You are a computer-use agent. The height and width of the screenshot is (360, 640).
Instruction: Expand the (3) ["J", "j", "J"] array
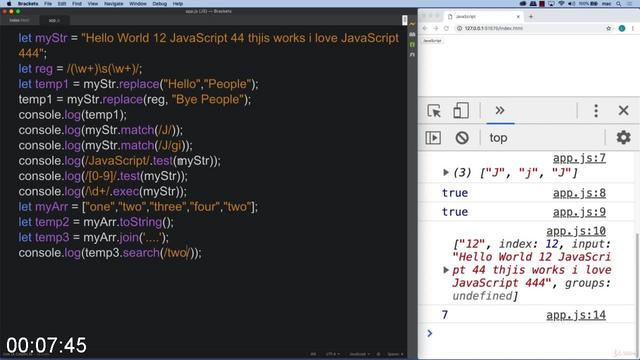tap(446, 173)
